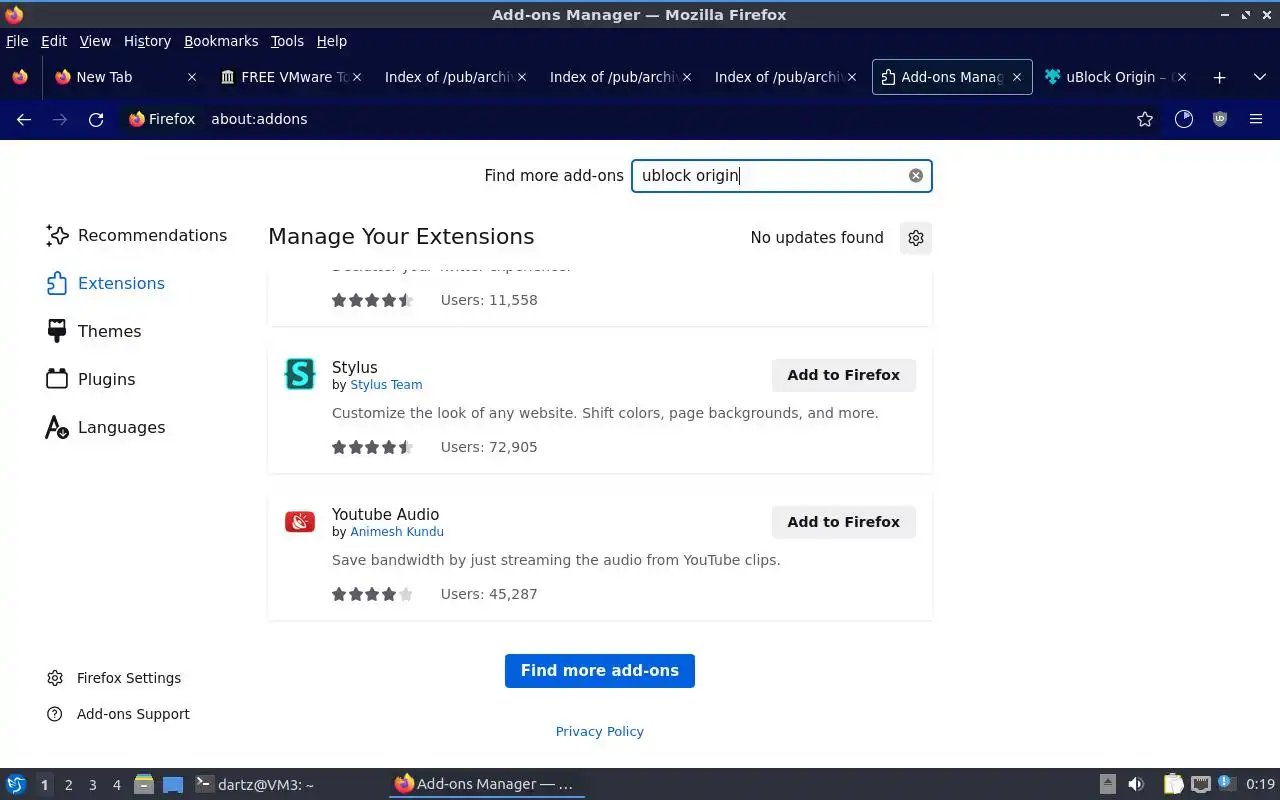Open the File menu
This screenshot has height=800, width=1280.
click(17, 41)
